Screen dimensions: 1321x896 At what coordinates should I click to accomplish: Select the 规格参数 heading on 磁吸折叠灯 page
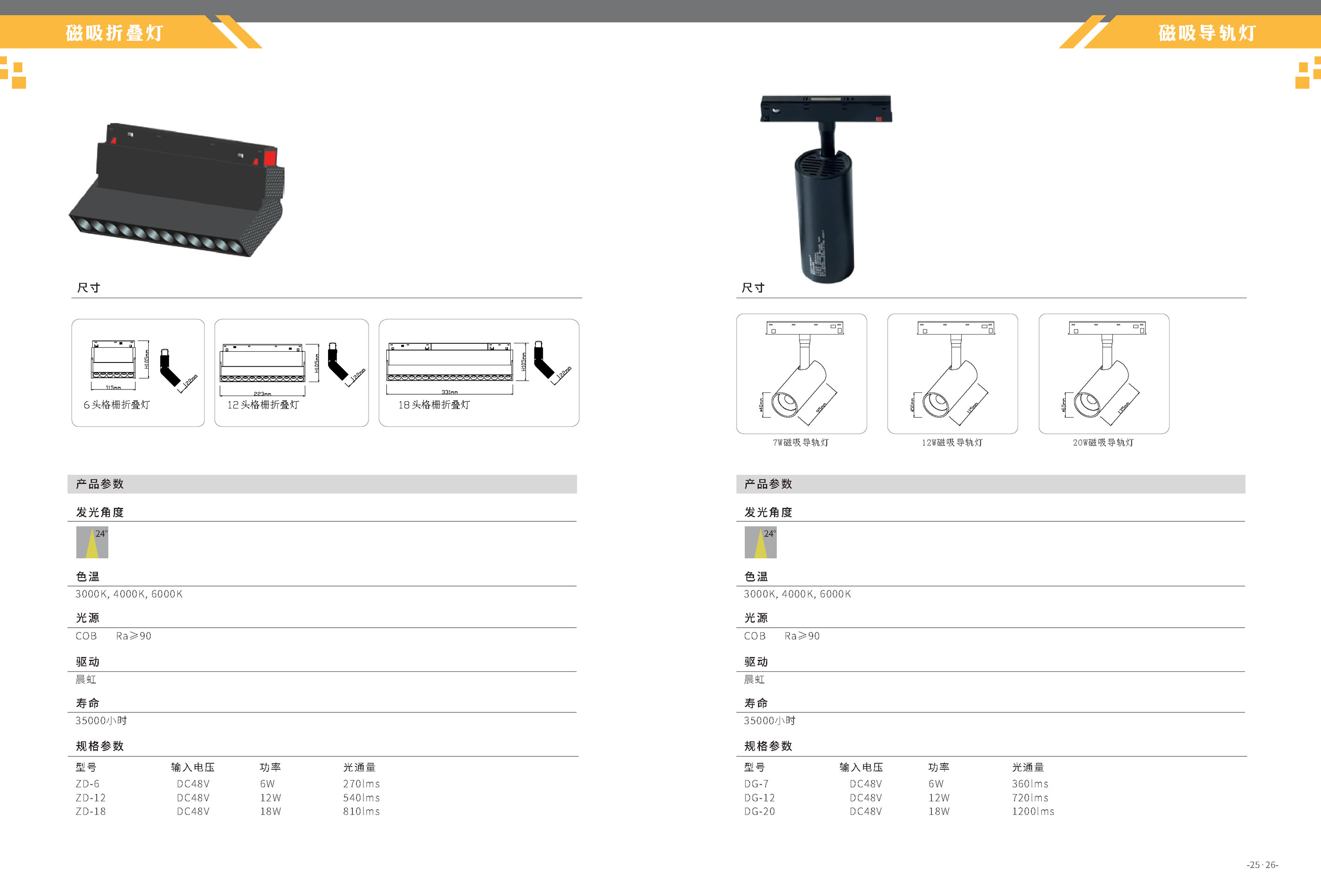tap(99, 746)
